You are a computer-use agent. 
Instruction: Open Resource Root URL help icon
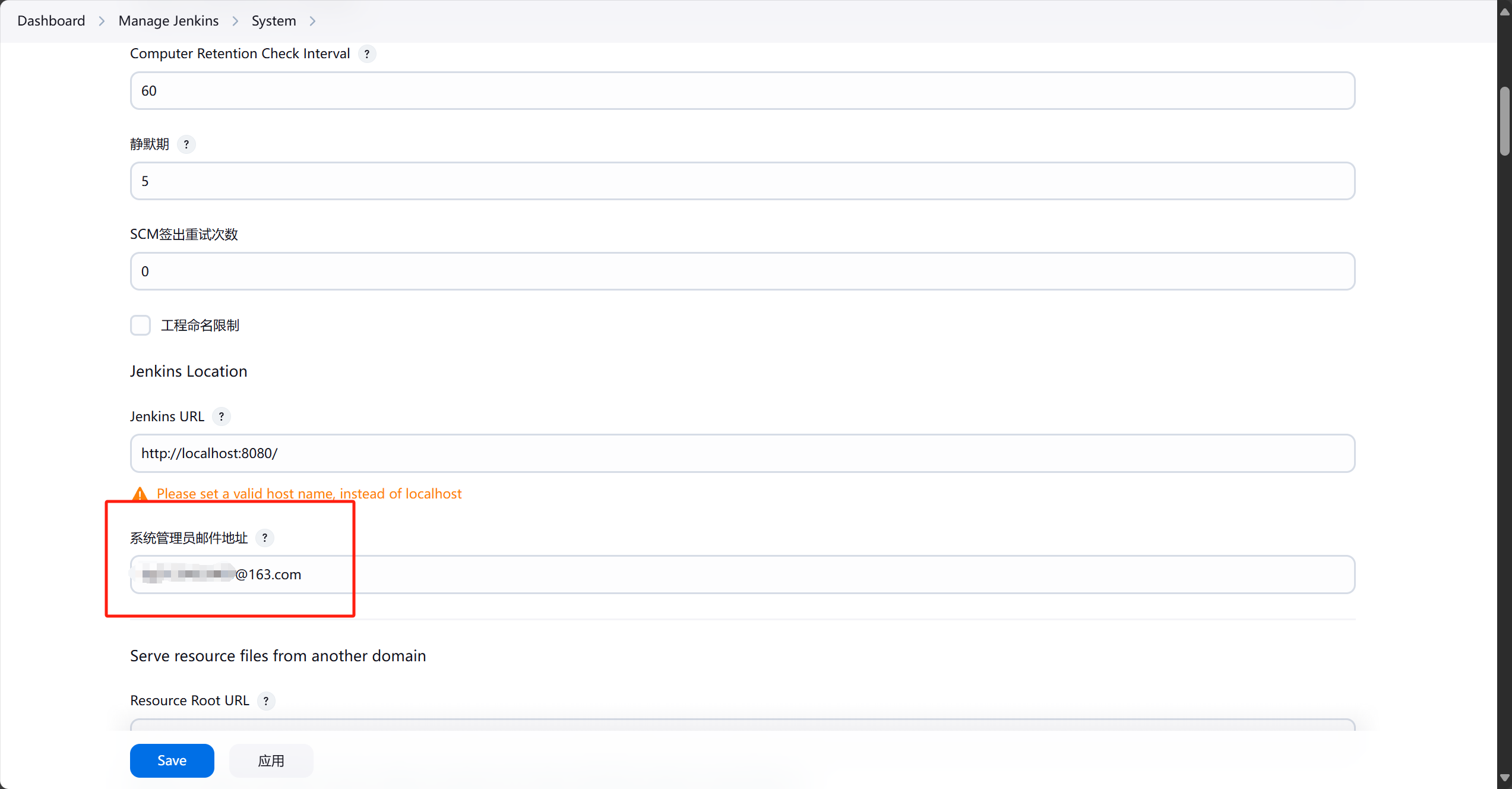click(266, 700)
